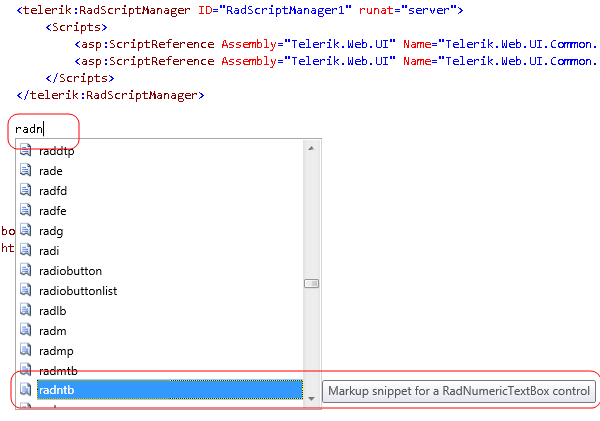The width and height of the screenshot is (600, 421).
Task: Select the highlighted radntb snippet entry
Action: tap(170, 390)
